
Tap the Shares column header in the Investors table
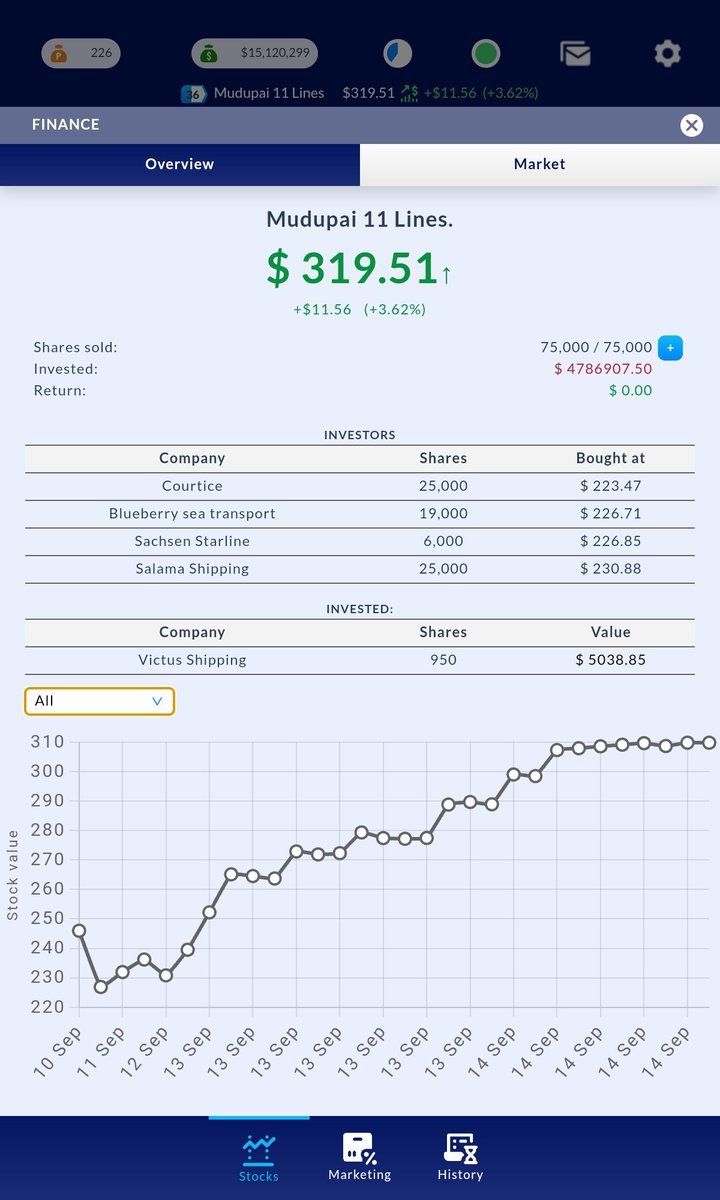tap(443, 458)
